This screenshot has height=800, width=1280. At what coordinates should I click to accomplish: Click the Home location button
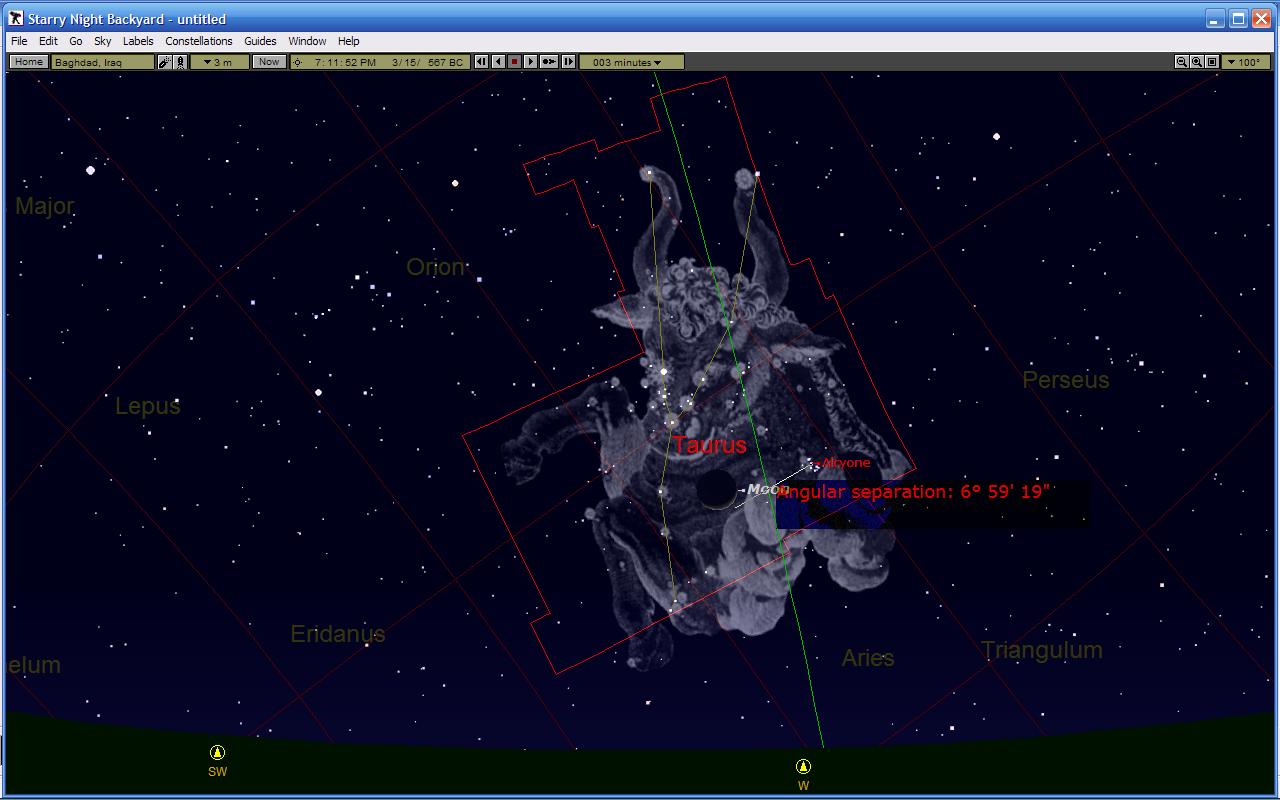click(28, 62)
